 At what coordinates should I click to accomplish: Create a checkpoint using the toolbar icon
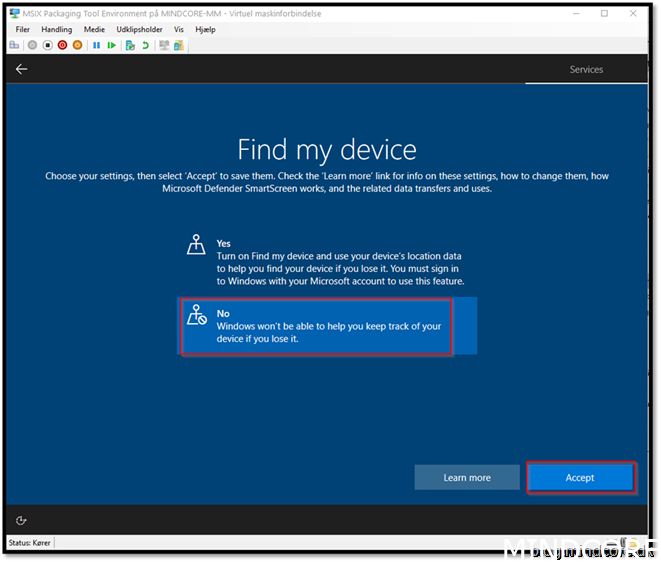130,45
